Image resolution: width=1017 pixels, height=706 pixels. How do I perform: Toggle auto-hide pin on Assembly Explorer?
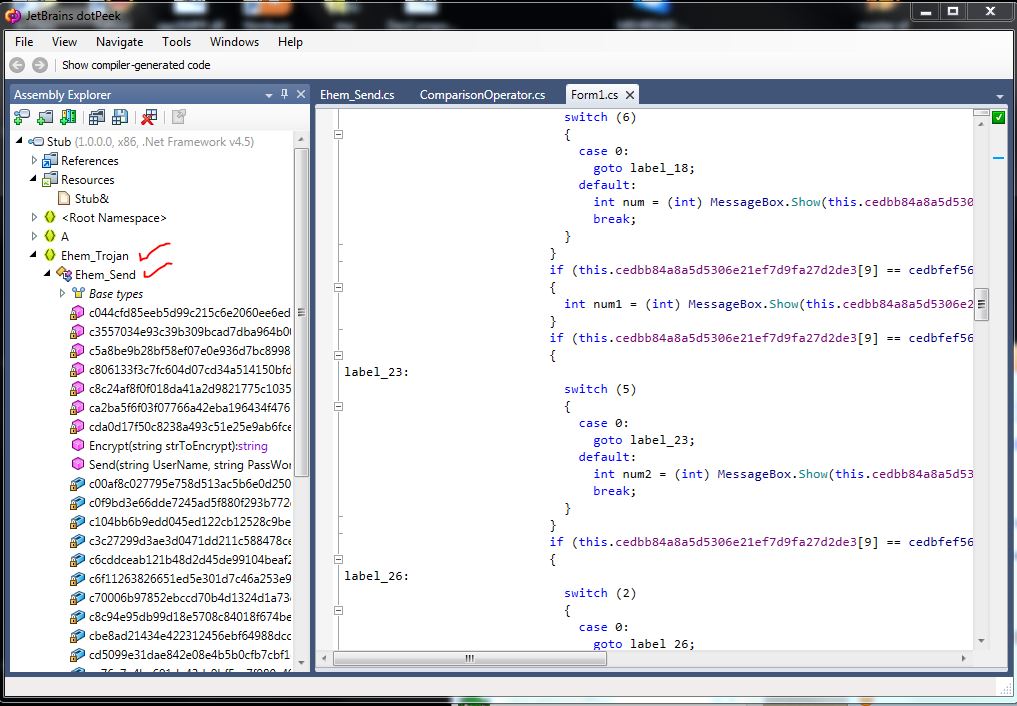click(x=284, y=95)
